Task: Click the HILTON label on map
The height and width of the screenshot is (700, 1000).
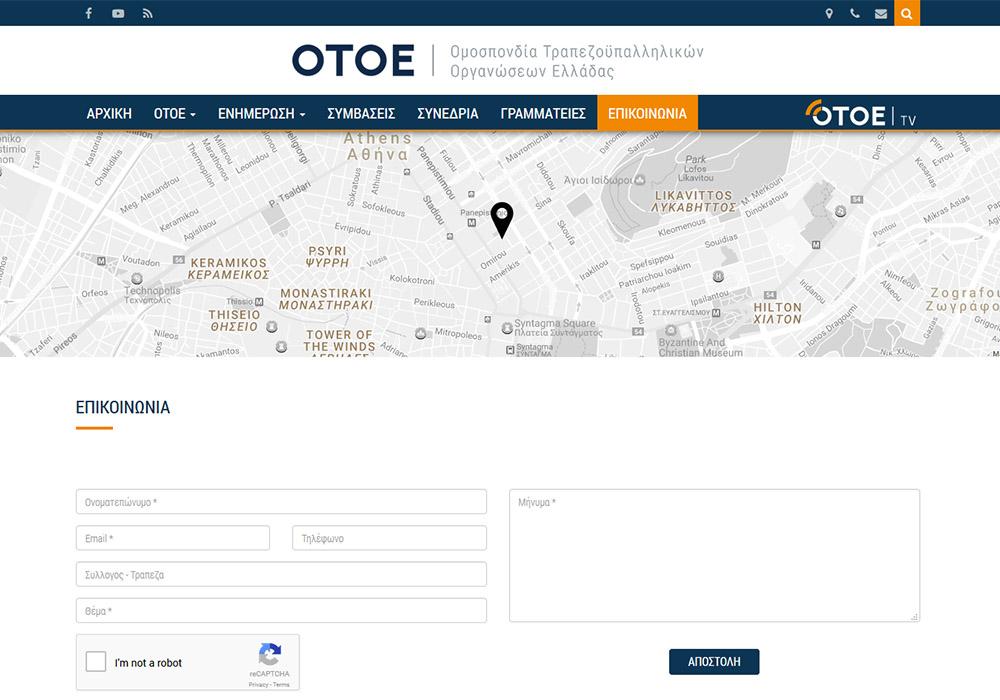Action: tap(777, 313)
